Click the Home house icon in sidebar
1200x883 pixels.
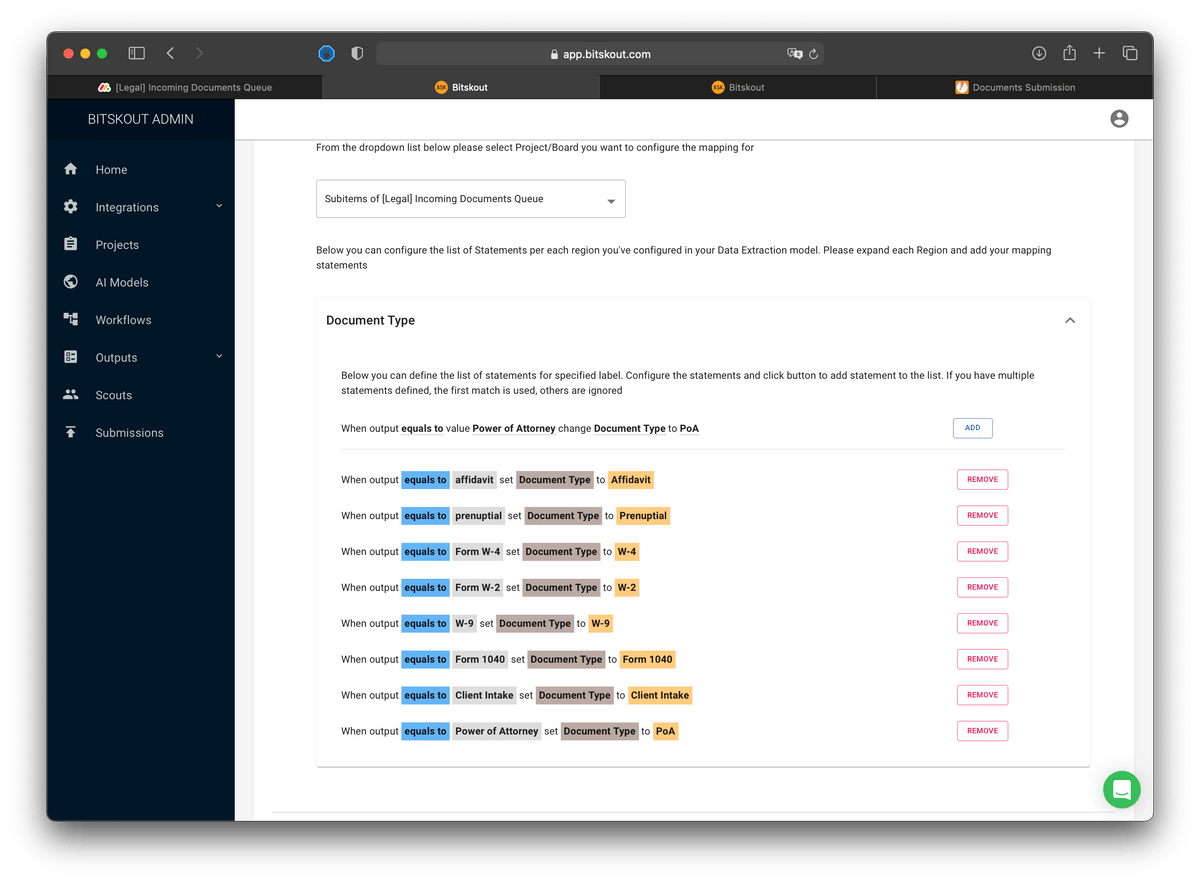(70, 169)
